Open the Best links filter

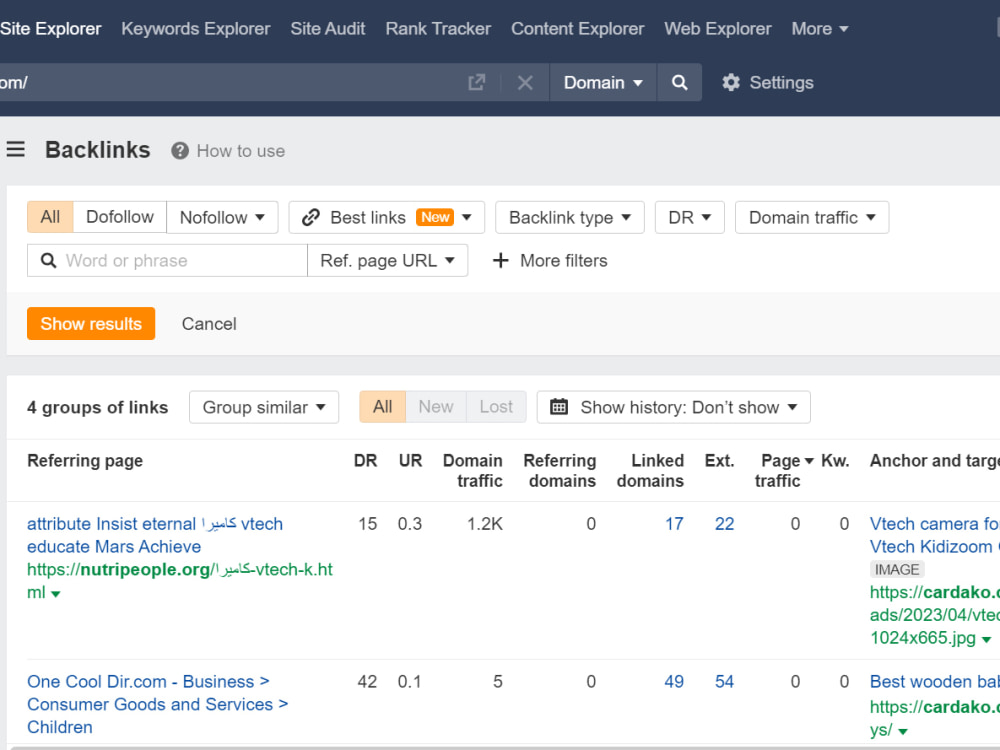(386, 217)
